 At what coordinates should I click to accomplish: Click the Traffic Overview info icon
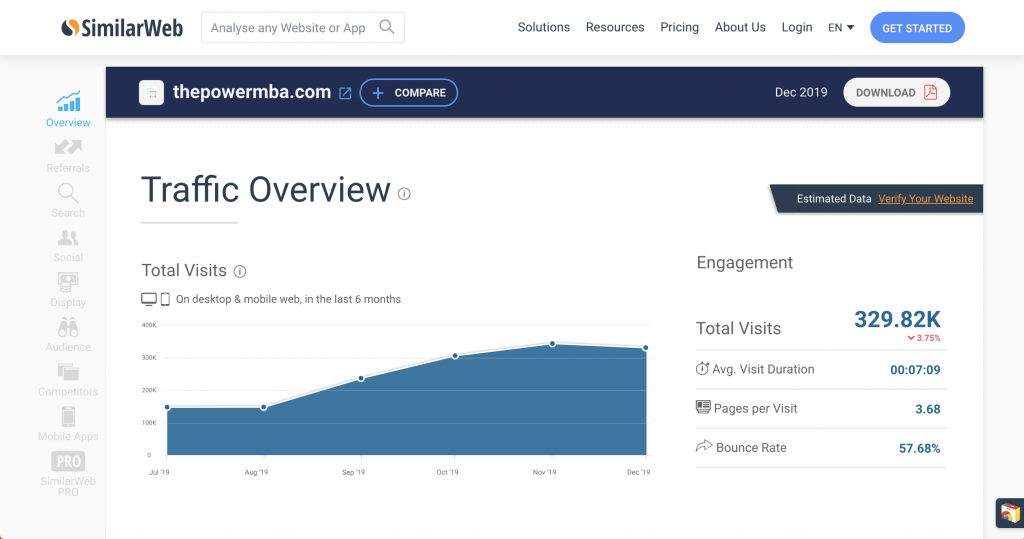pos(404,194)
